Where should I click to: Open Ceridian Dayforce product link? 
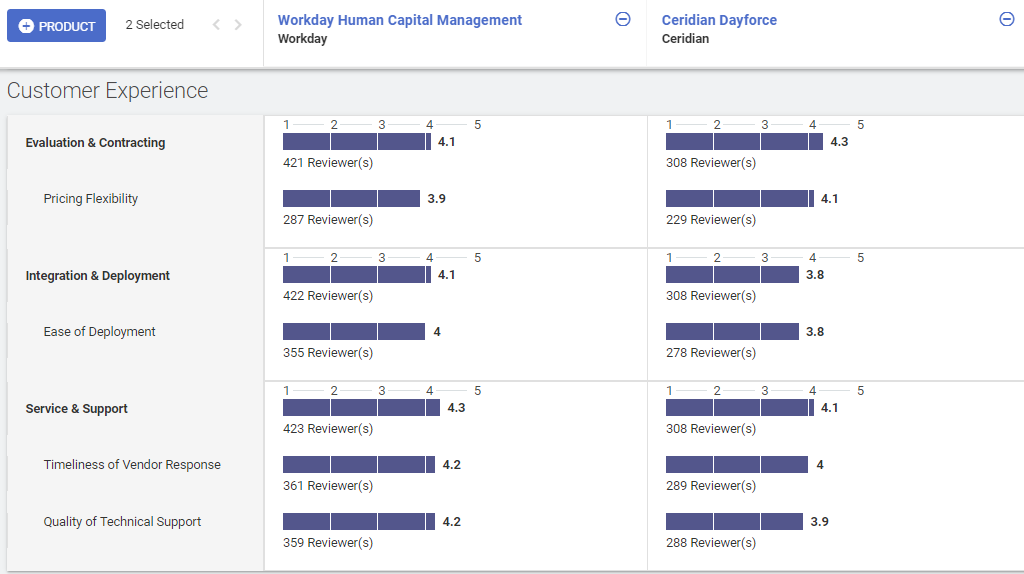tap(719, 20)
